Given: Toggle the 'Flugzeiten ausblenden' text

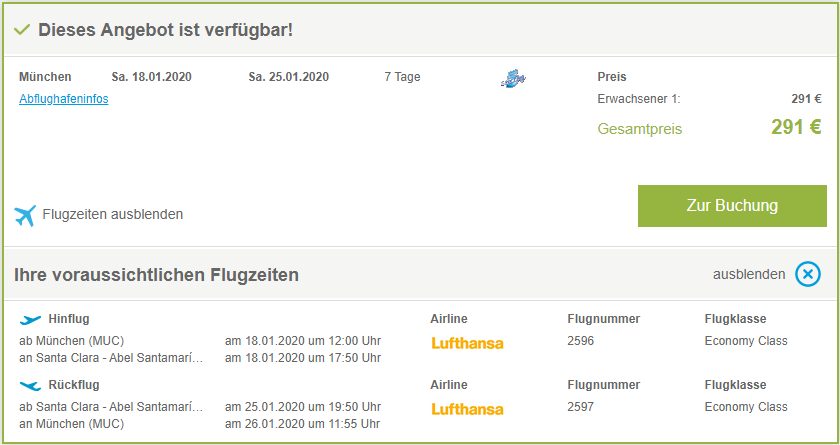Looking at the screenshot, I should 113,214.
